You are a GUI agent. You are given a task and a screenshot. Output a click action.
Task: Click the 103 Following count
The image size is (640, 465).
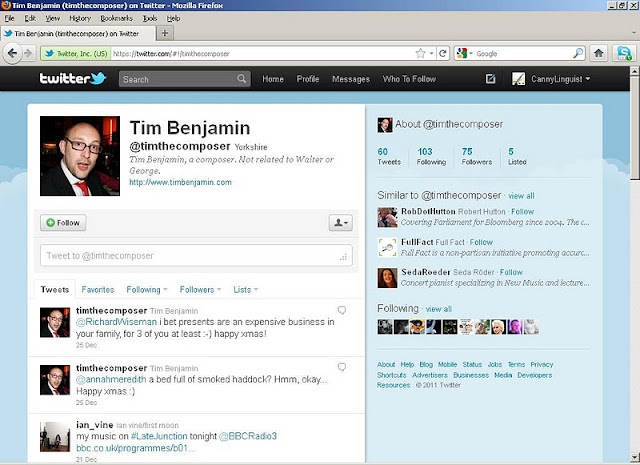coord(431,156)
